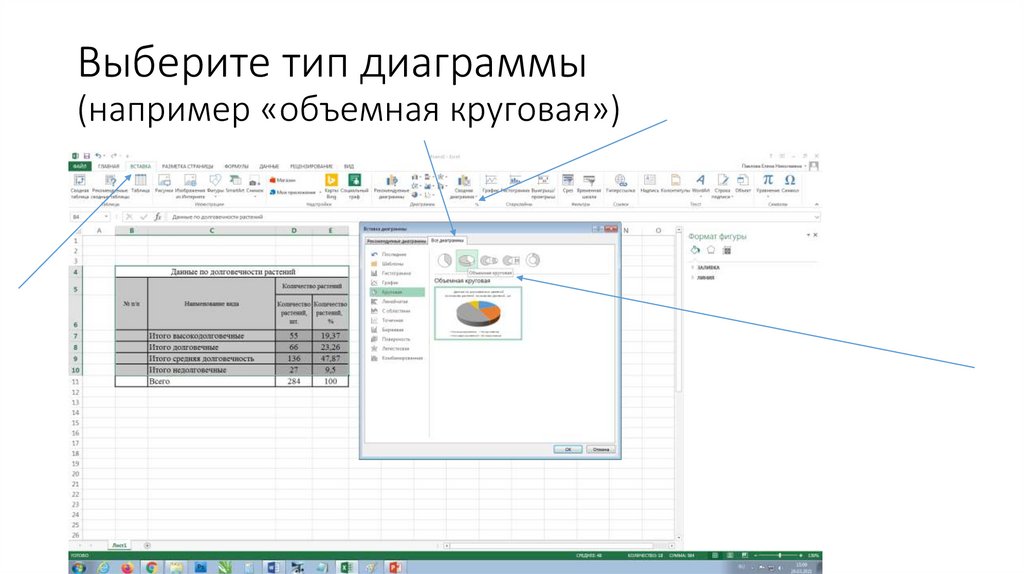This screenshot has width=1024, height=574.
Task: Click the status bar zoom slider
Action: click(x=779, y=556)
